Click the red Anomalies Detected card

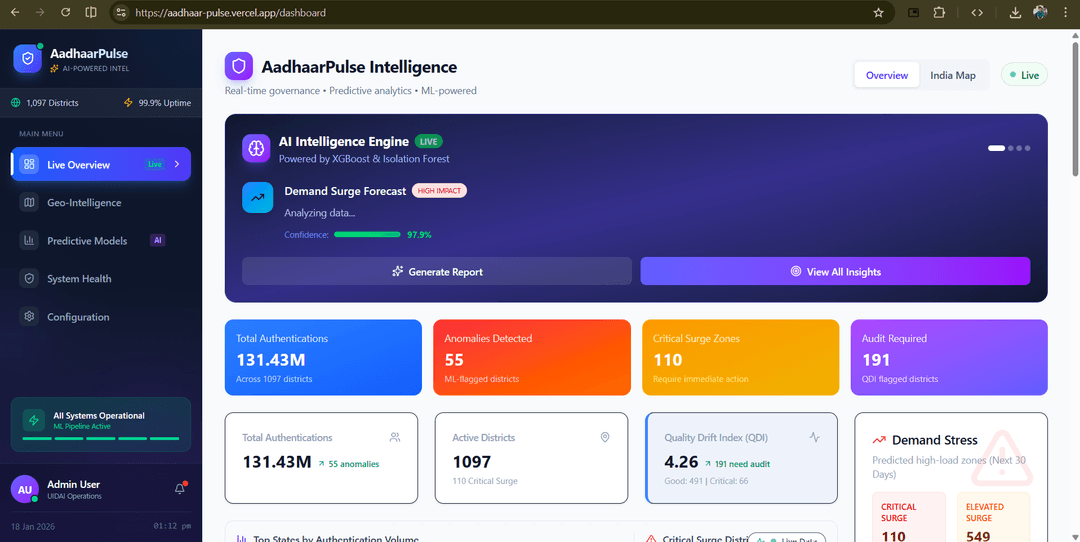pos(532,357)
